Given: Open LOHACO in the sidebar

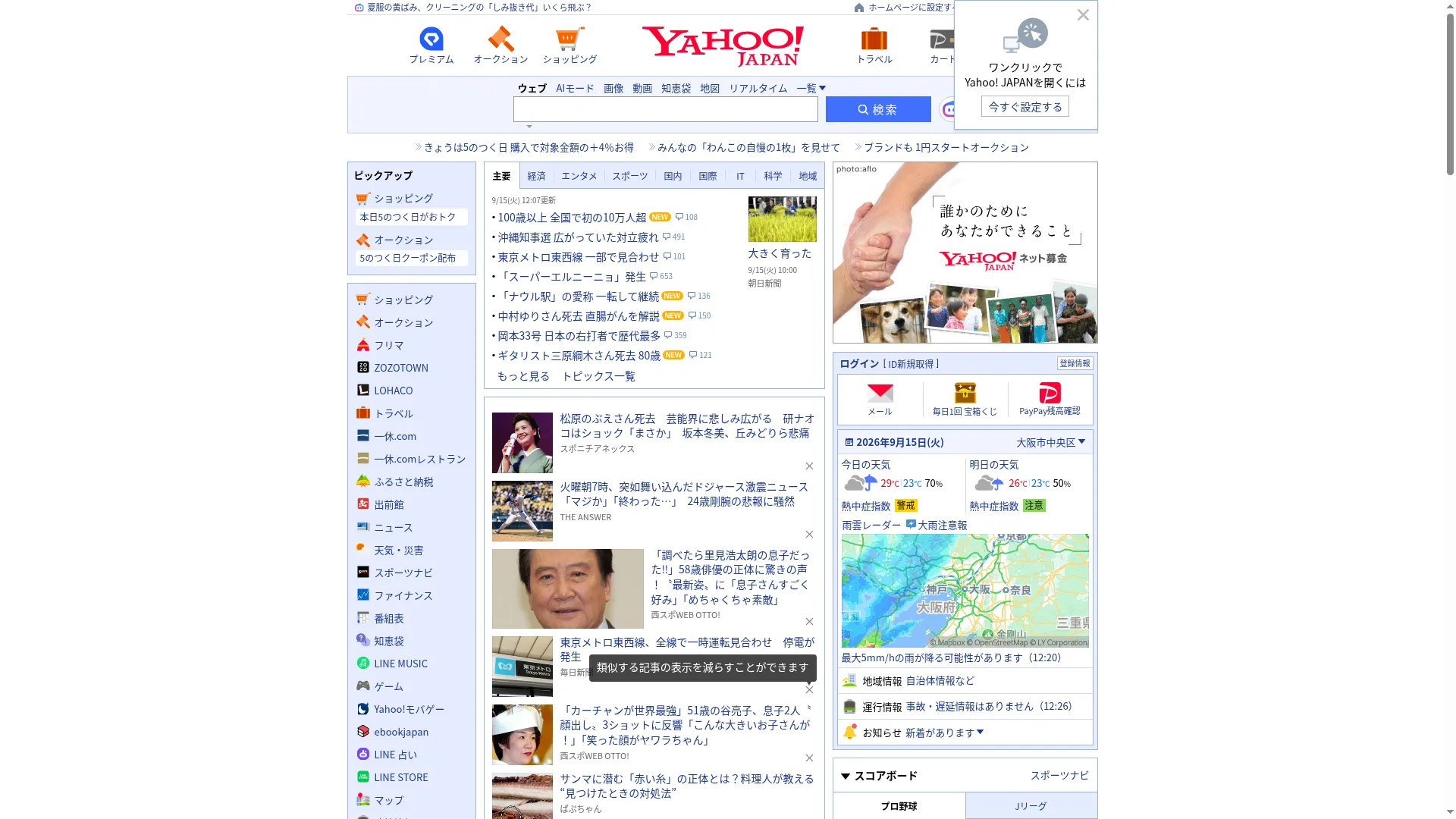Looking at the screenshot, I should (394, 391).
